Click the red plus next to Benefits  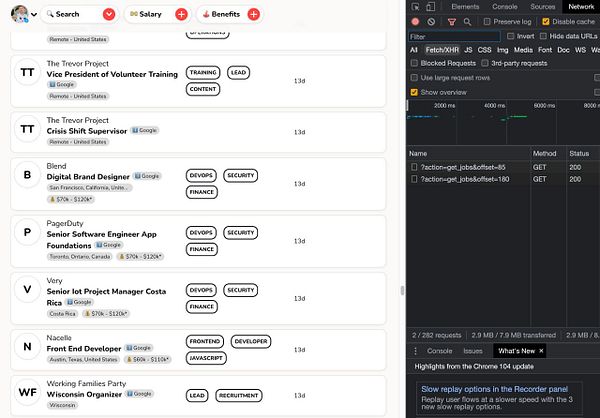(x=254, y=15)
